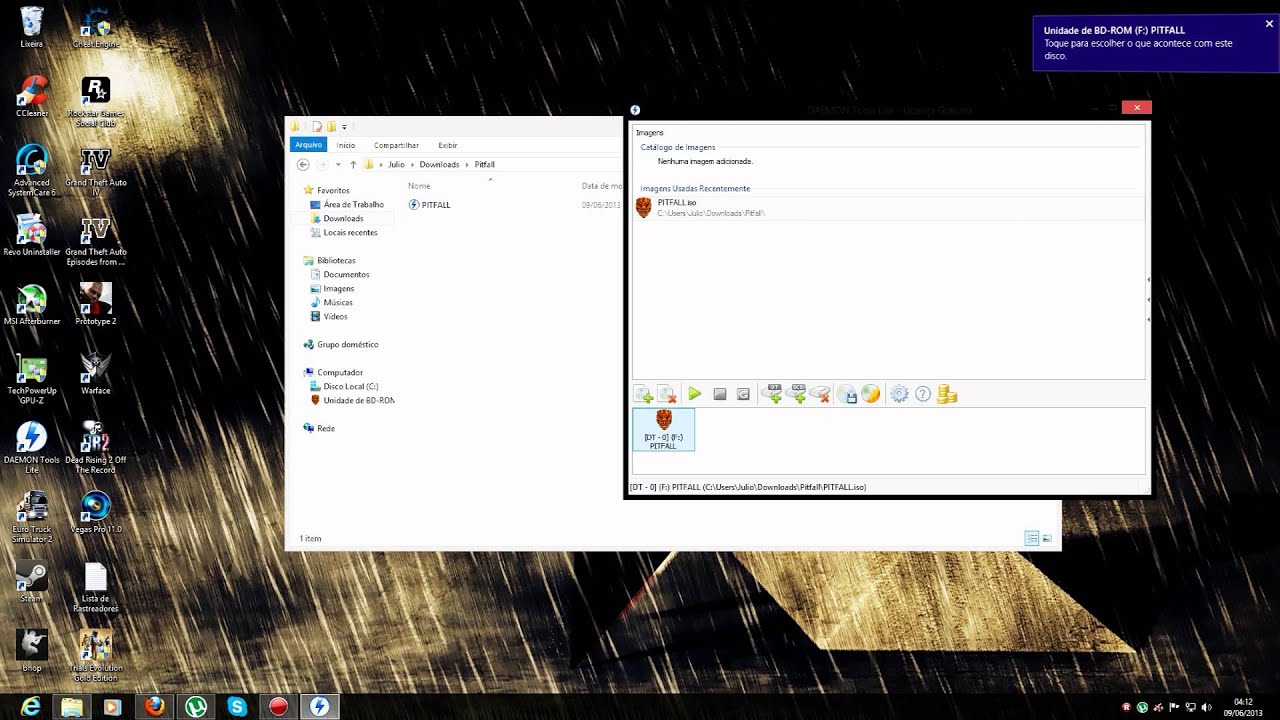Viewport: 1280px width, 720px height.
Task: Sort by the Data de modificação column header
Action: click(602, 186)
